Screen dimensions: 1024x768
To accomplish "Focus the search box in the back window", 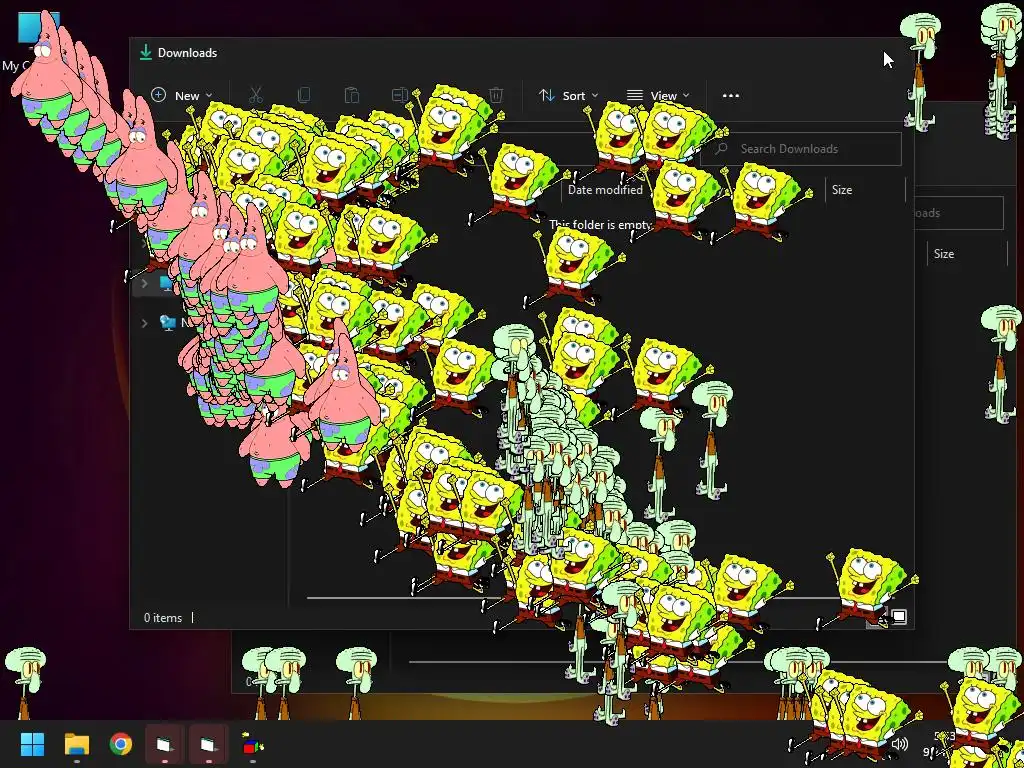I will coord(958,213).
